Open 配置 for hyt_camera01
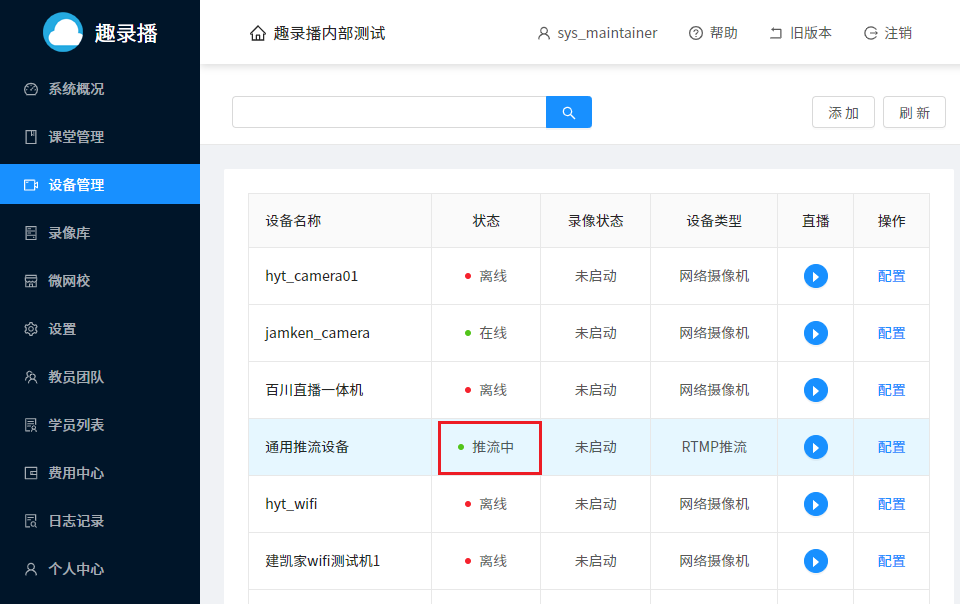 [x=891, y=276]
